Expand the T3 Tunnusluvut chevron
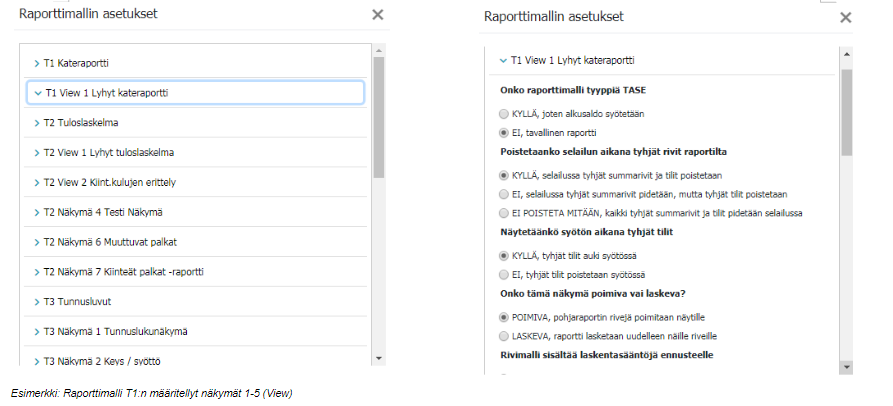893x406 pixels. coord(37,302)
